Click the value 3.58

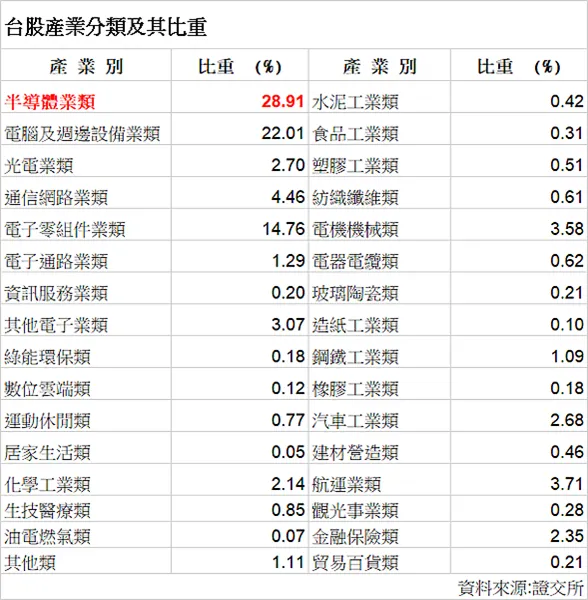pyautogui.click(x=567, y=229)
